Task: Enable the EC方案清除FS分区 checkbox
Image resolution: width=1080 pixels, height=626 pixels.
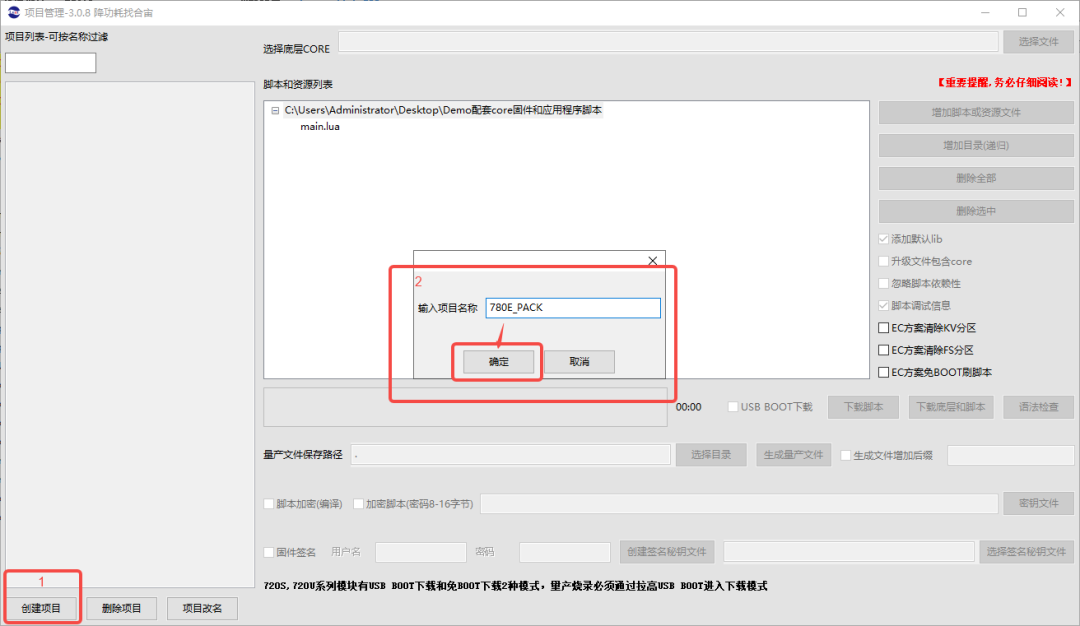Action: click(x=884, y=350)
